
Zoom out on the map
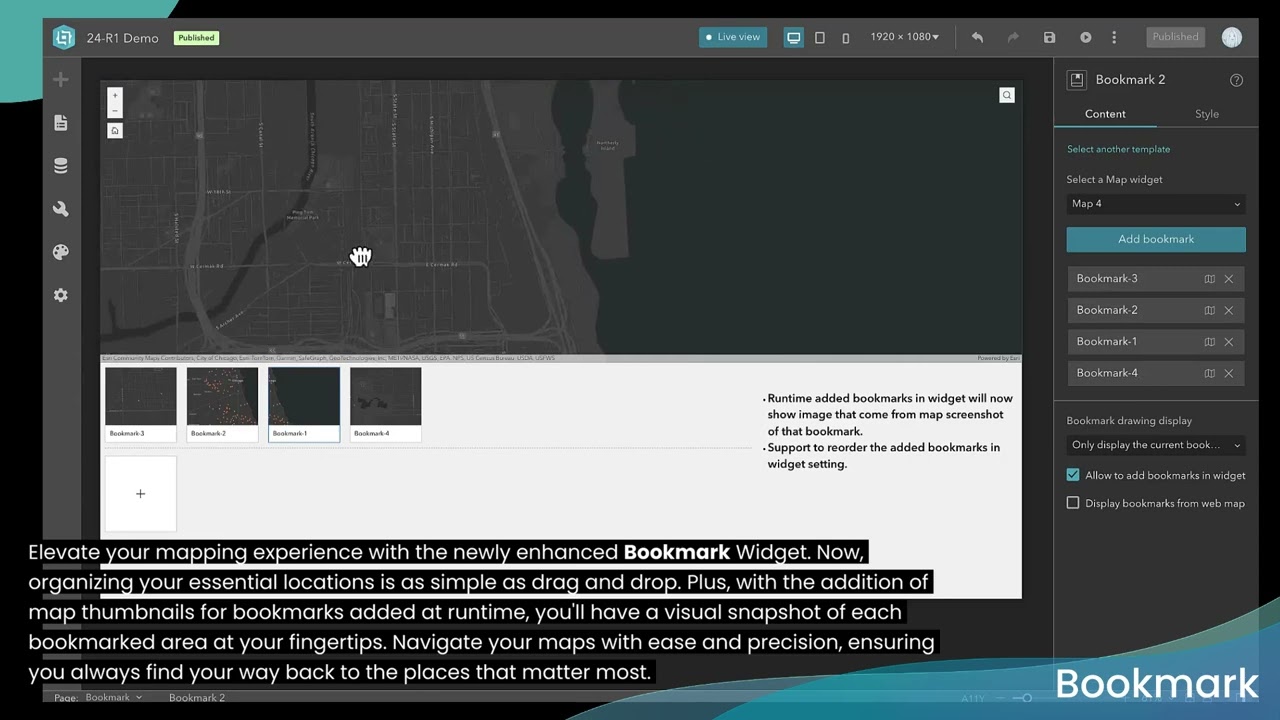click(115, 110)
